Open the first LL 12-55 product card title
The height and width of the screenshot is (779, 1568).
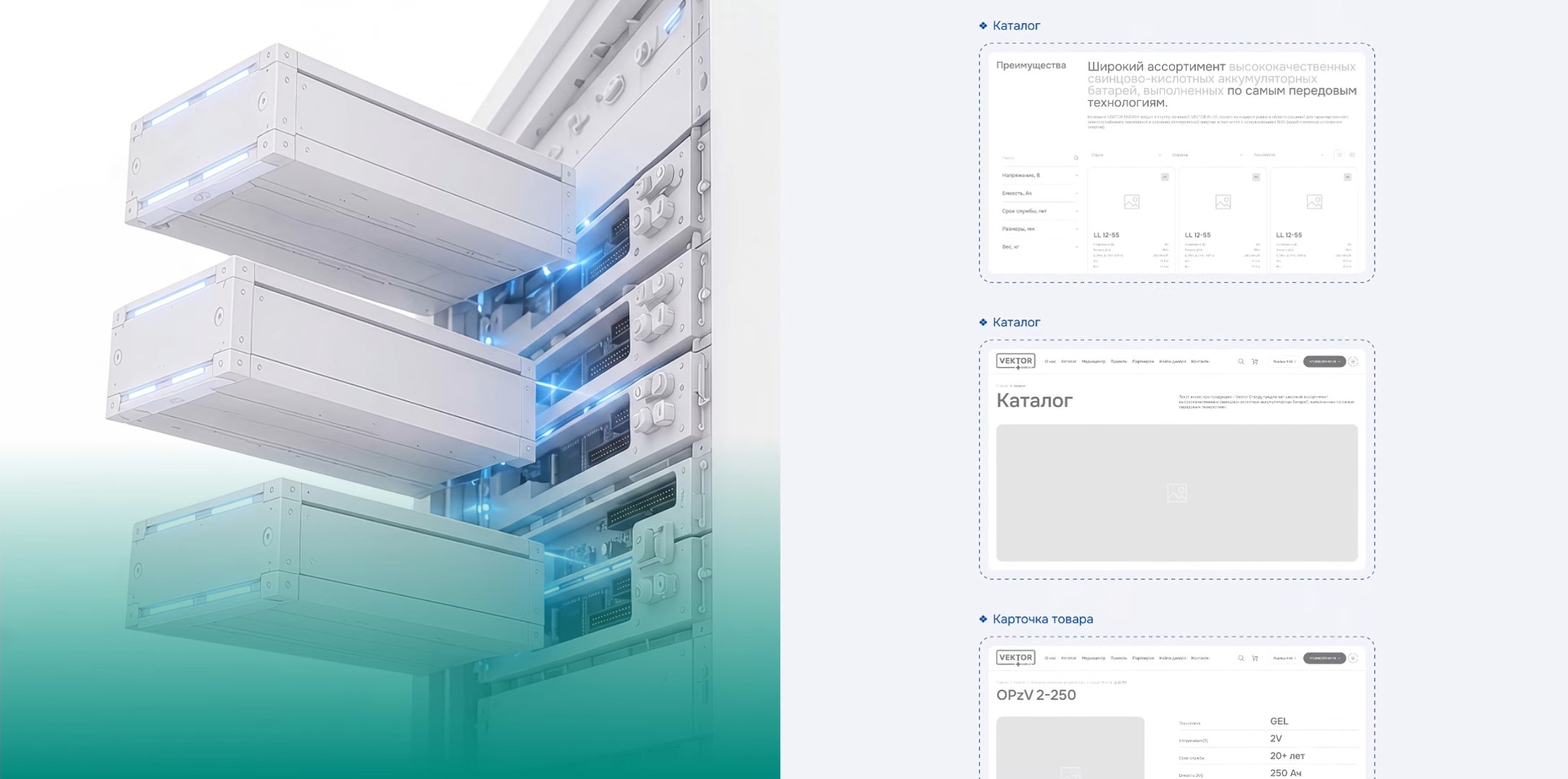point(1106,235)
